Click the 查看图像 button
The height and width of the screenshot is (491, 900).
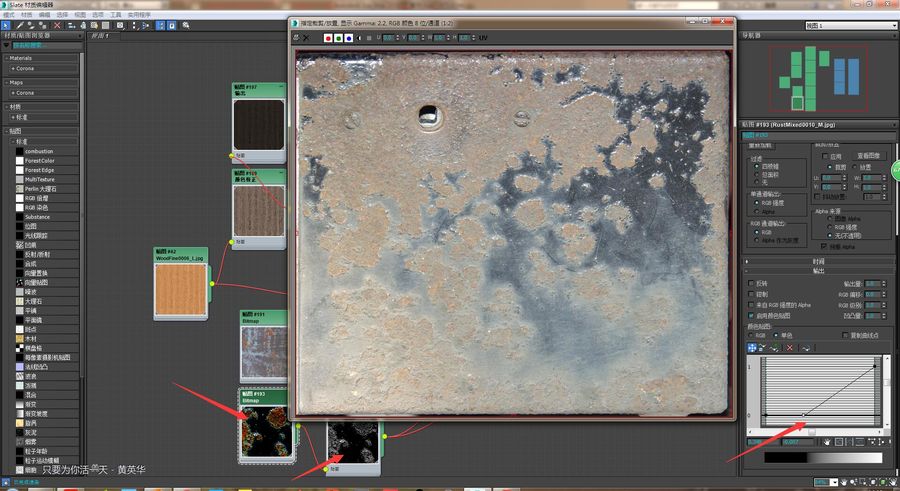coord(869,156)
